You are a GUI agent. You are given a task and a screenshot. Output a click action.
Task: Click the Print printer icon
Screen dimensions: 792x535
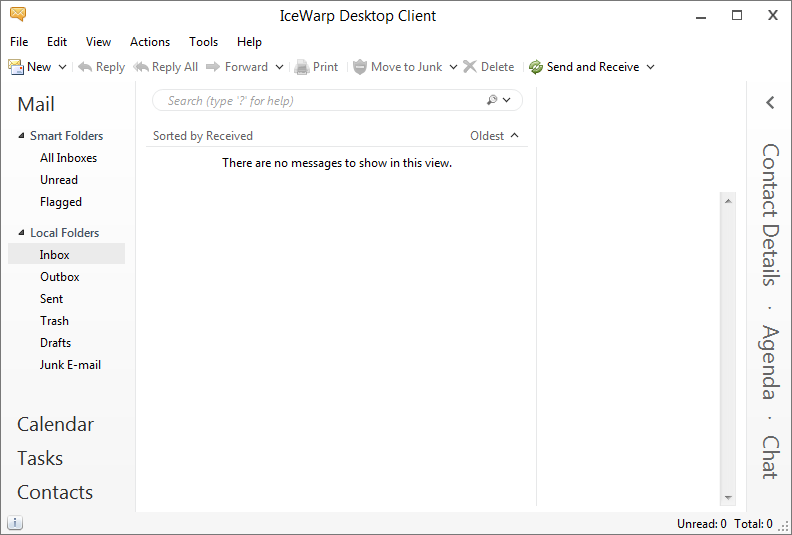coord(302,67)
